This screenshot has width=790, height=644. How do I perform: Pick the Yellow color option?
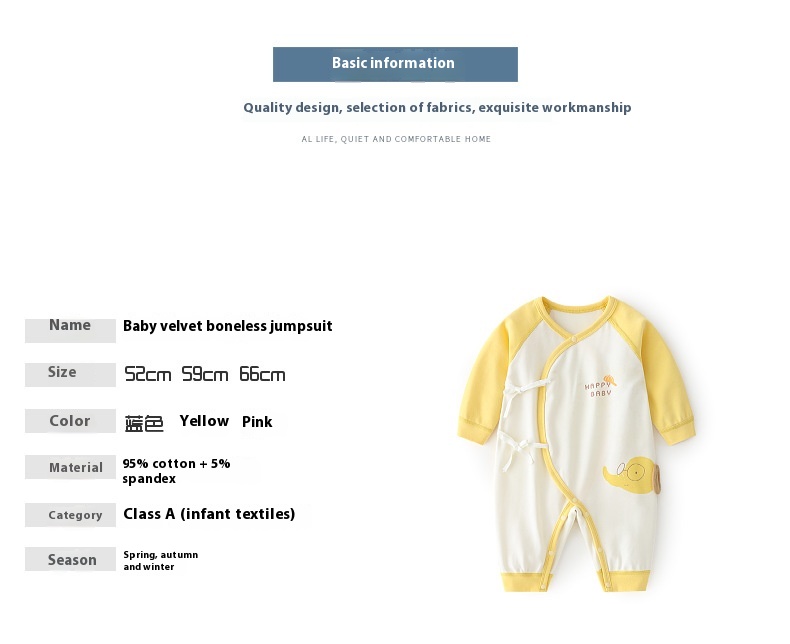[x=204, y=421]
